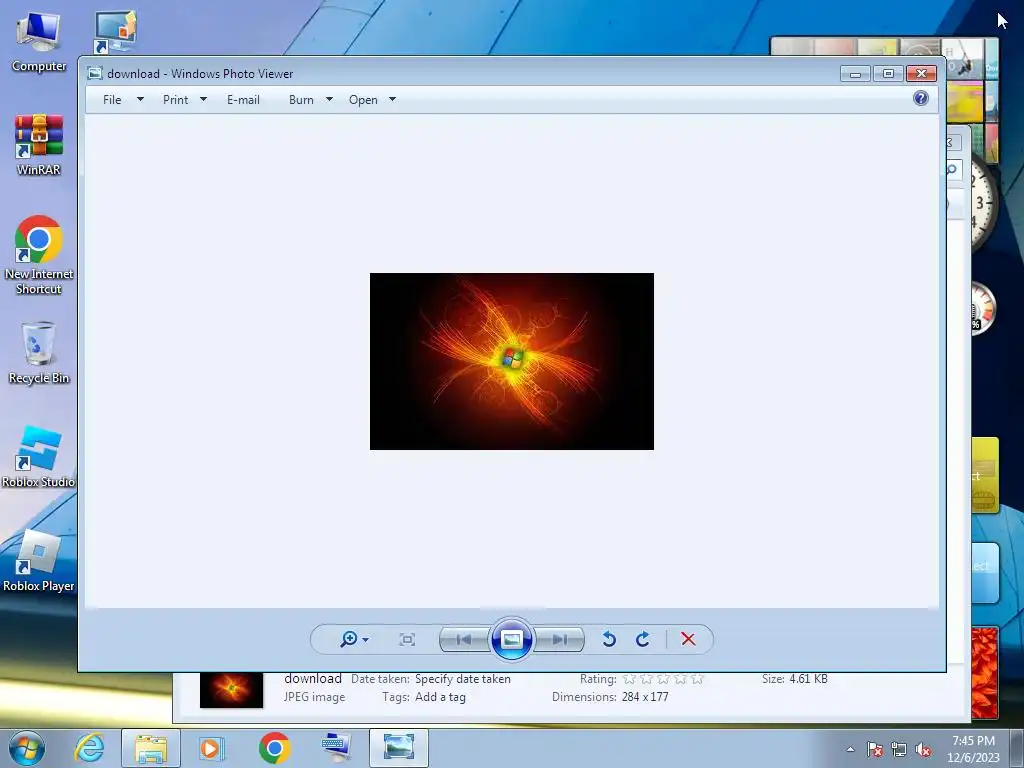This screenshot has width=1024, height=768.
Task: Rotate the image clockwise
Action: [643, 639]
